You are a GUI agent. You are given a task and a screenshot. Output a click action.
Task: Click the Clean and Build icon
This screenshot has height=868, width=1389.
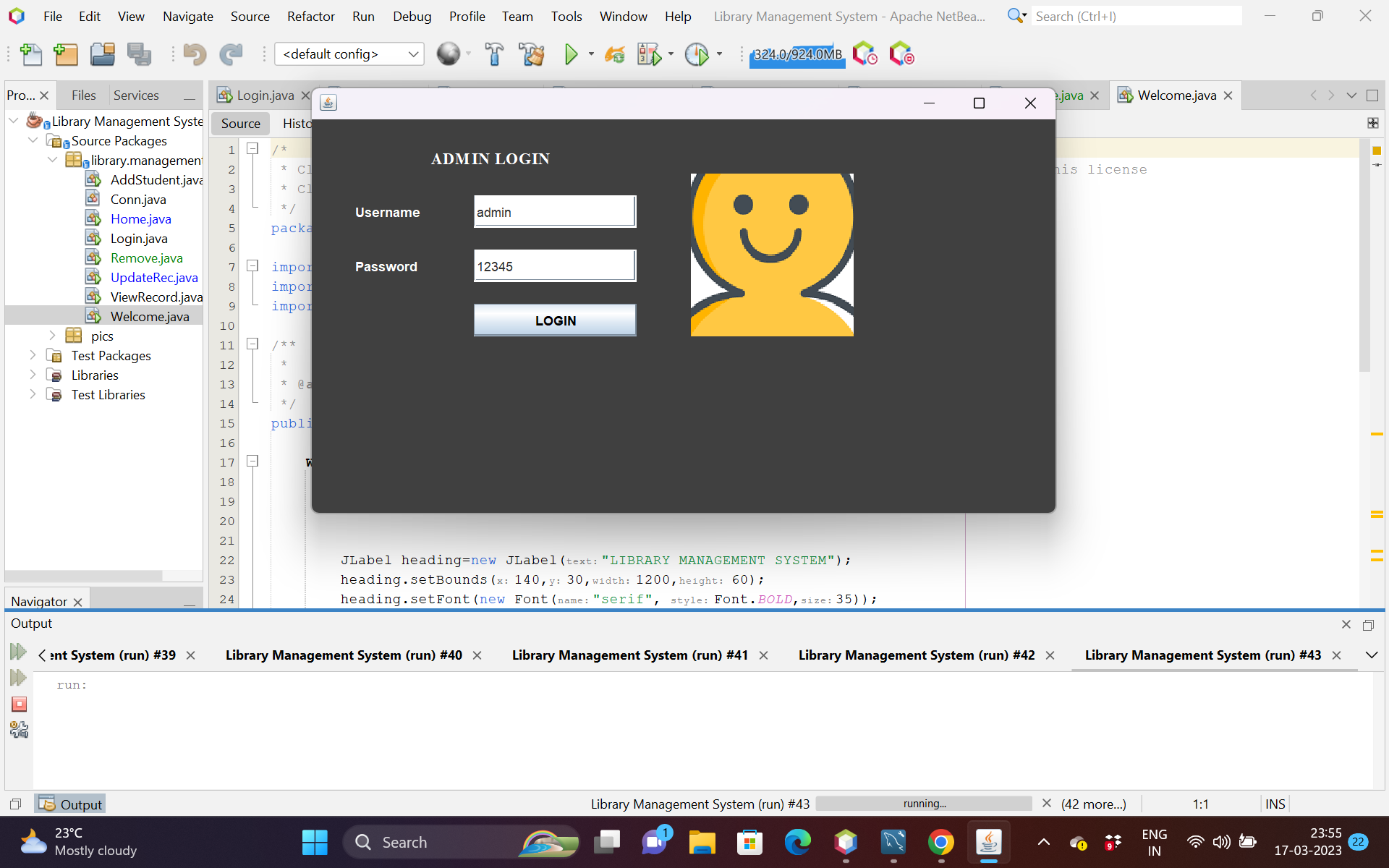pos(532,54)
